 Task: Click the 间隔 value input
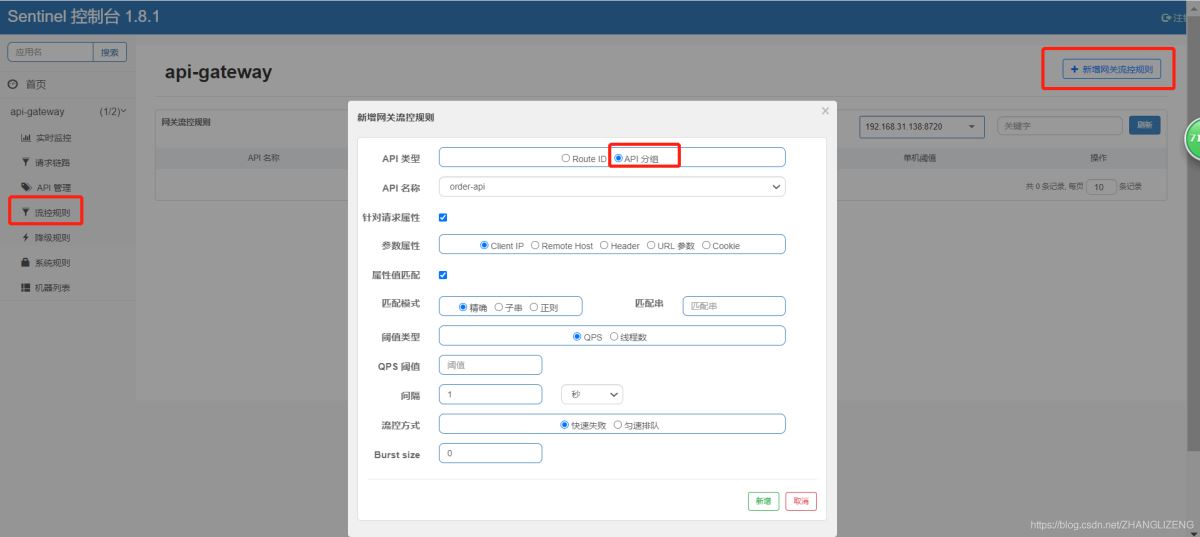pos(490,394)
